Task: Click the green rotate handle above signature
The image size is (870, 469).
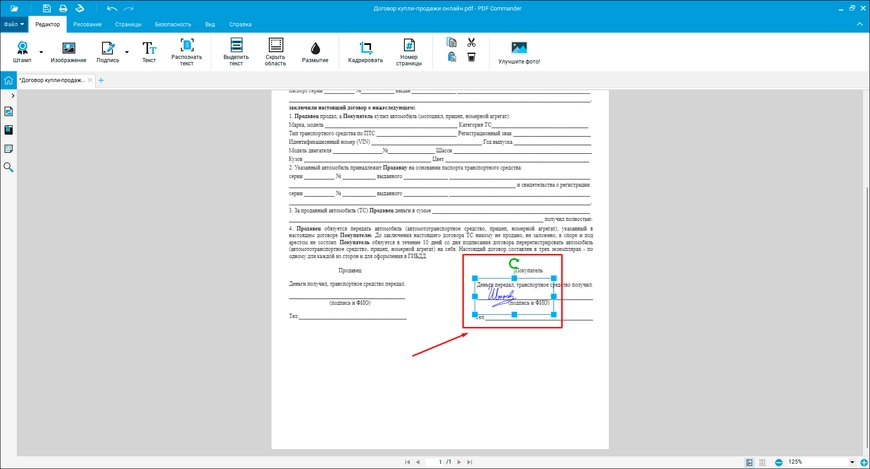Action: (x=514, y=264)
